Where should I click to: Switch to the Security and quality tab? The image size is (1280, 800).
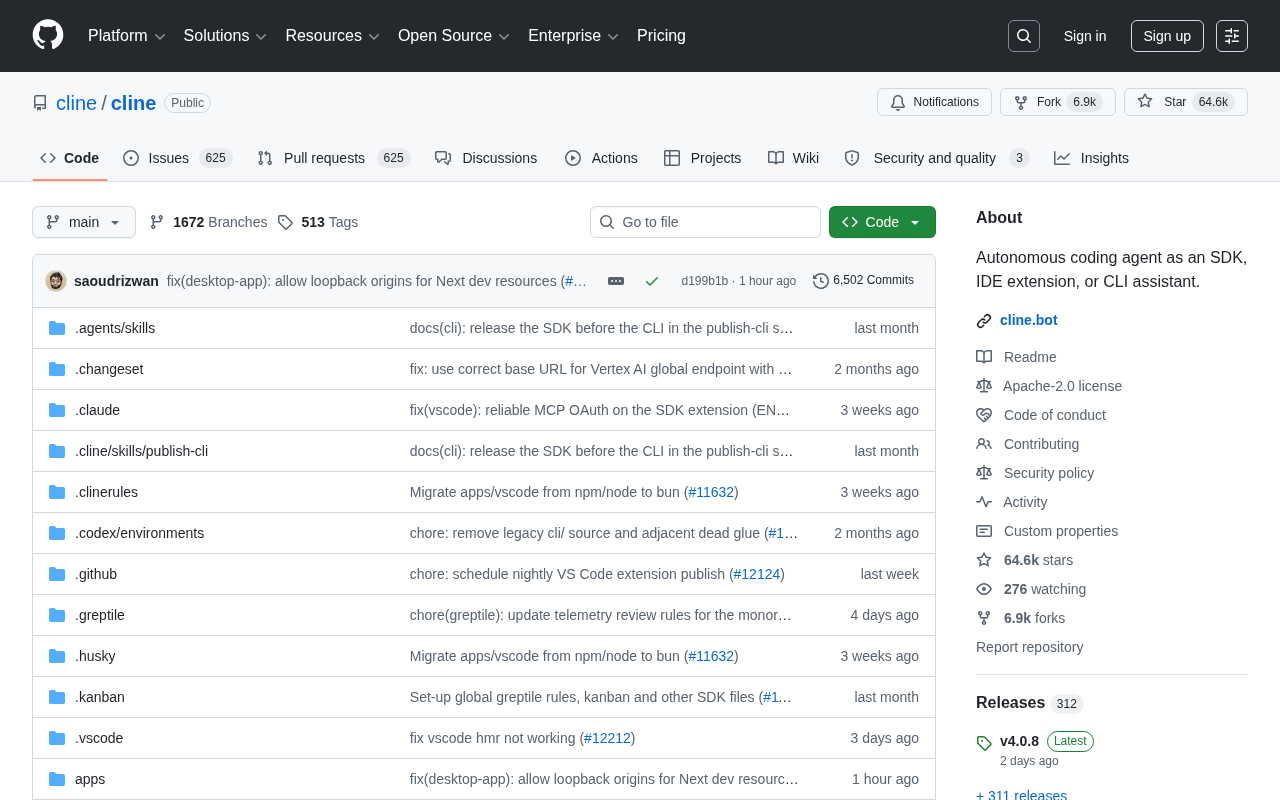[x=936, y=158]
